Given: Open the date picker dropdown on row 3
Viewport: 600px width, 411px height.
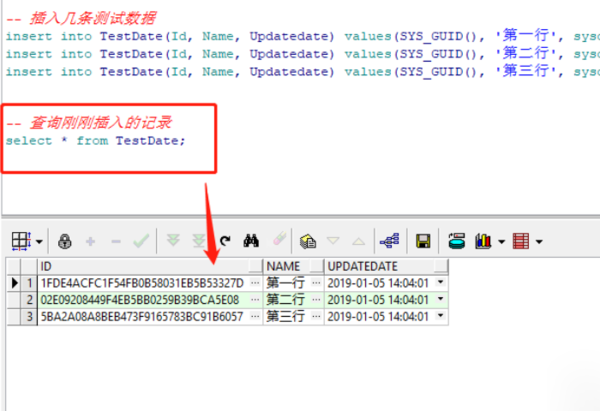Looking at the screenshot, I should click(441, 316).
